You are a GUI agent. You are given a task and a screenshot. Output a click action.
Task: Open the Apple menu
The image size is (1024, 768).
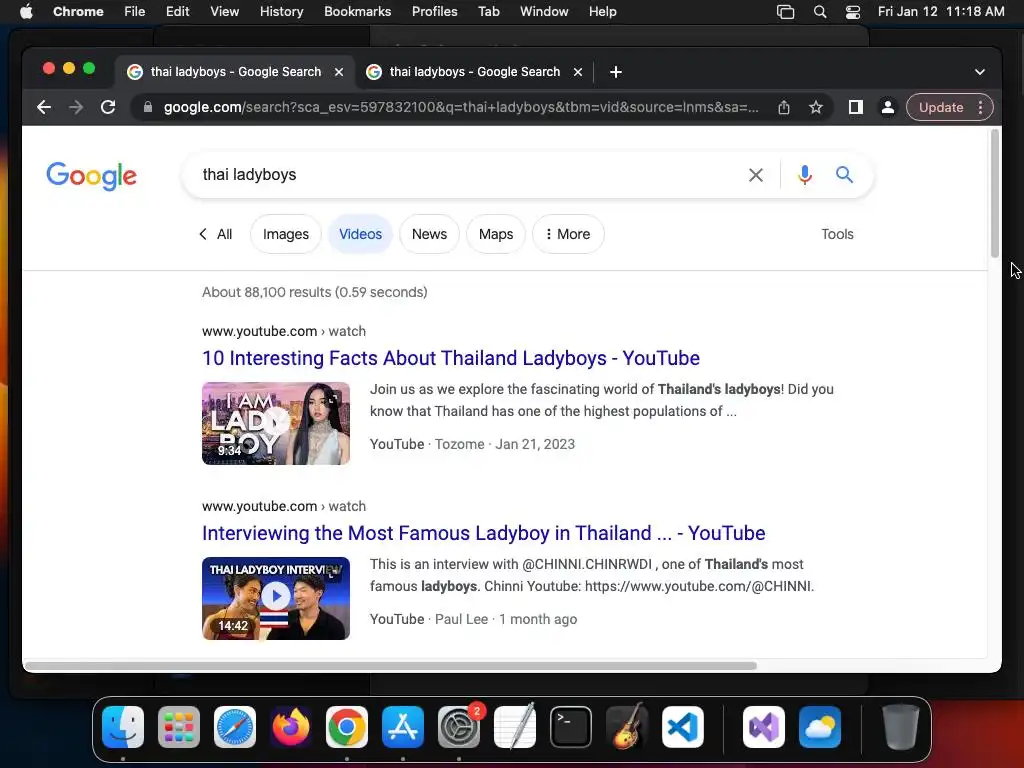26,12
